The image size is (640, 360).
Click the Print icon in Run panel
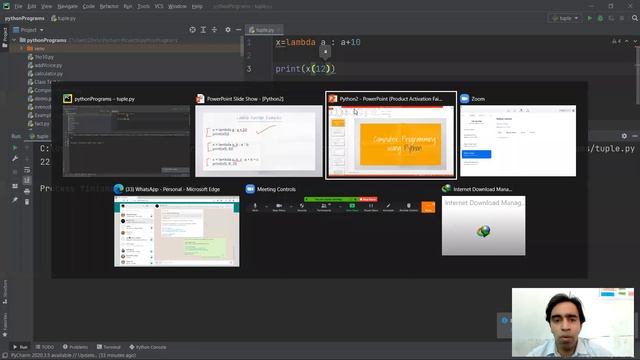27,191
